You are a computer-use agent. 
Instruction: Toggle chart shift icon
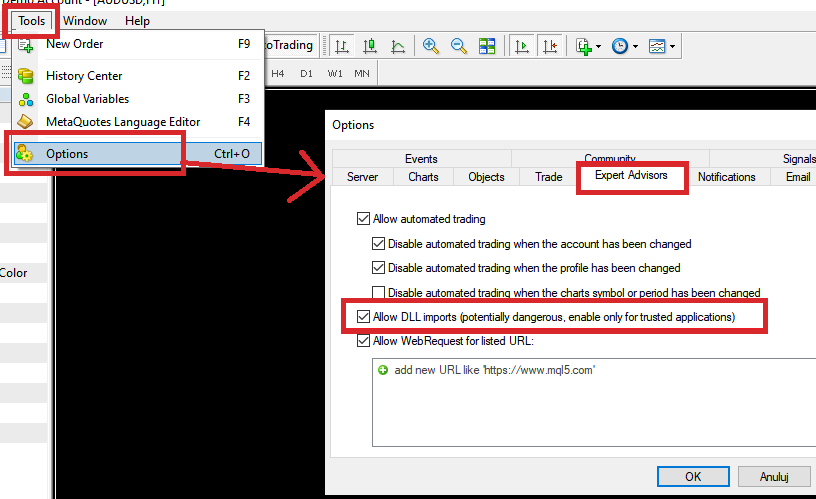pos(550,46)
